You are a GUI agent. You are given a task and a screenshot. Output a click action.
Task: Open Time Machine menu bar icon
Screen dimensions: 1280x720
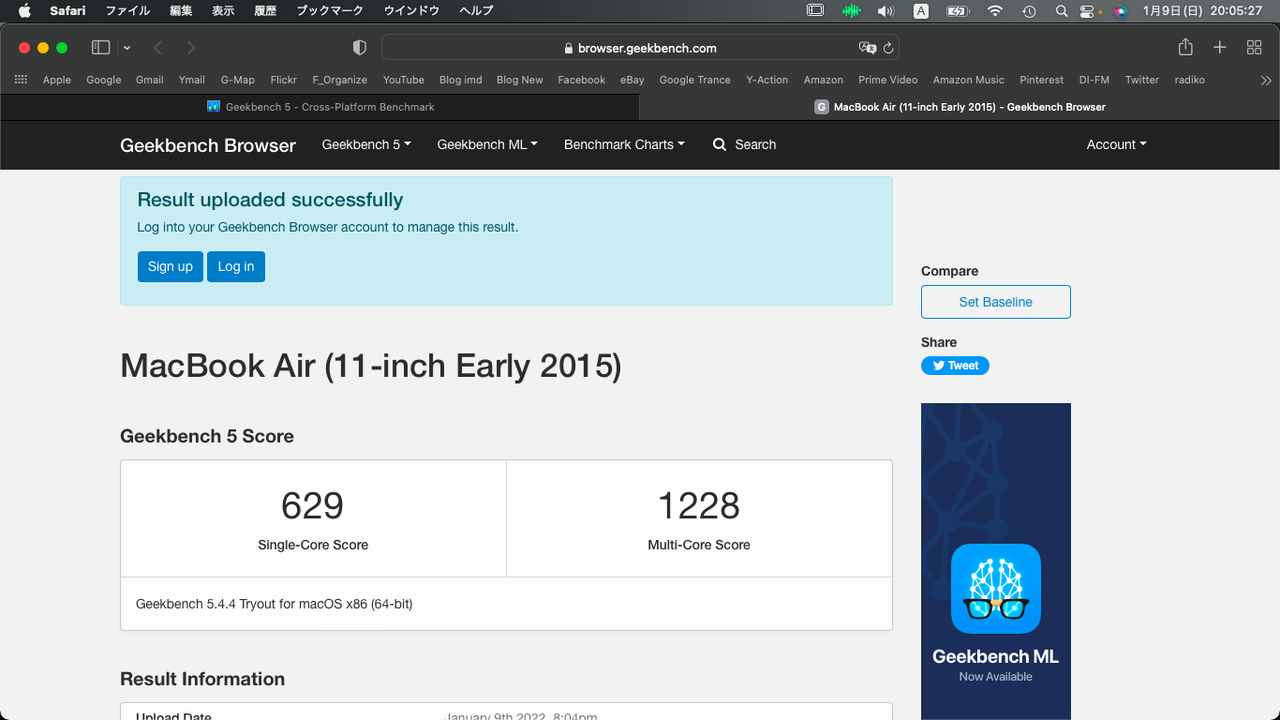pyautogui.click(x=1029, y=11)
